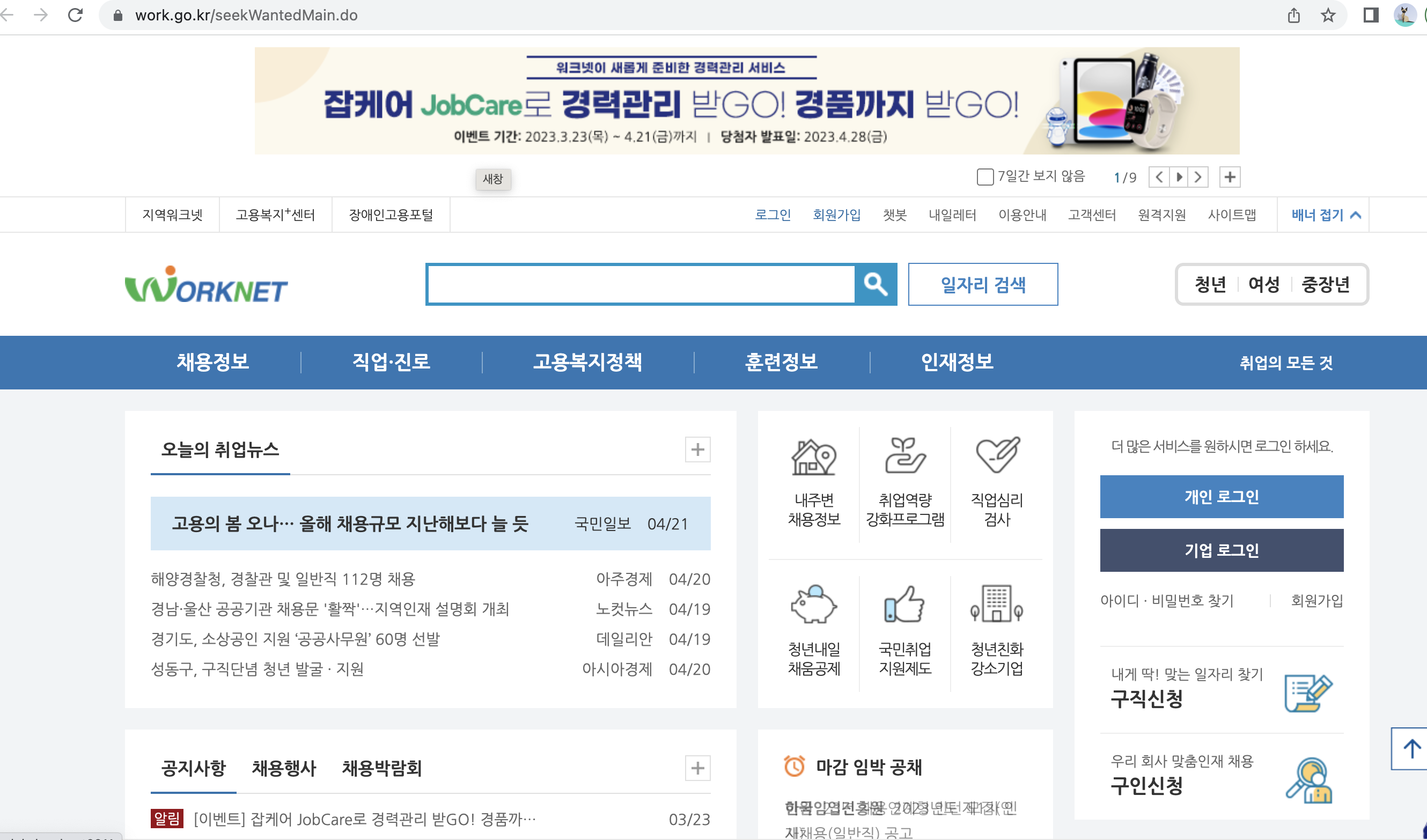Click the 개인 로그인 button
This screenshot has height=840, width=1427.
coord(1221,496)
